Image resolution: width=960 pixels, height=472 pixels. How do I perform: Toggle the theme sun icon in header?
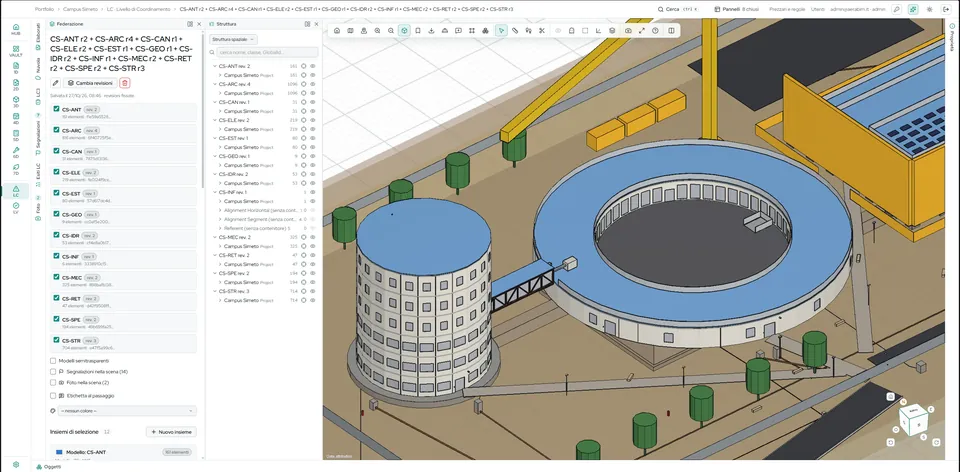[x=929, y=9]
